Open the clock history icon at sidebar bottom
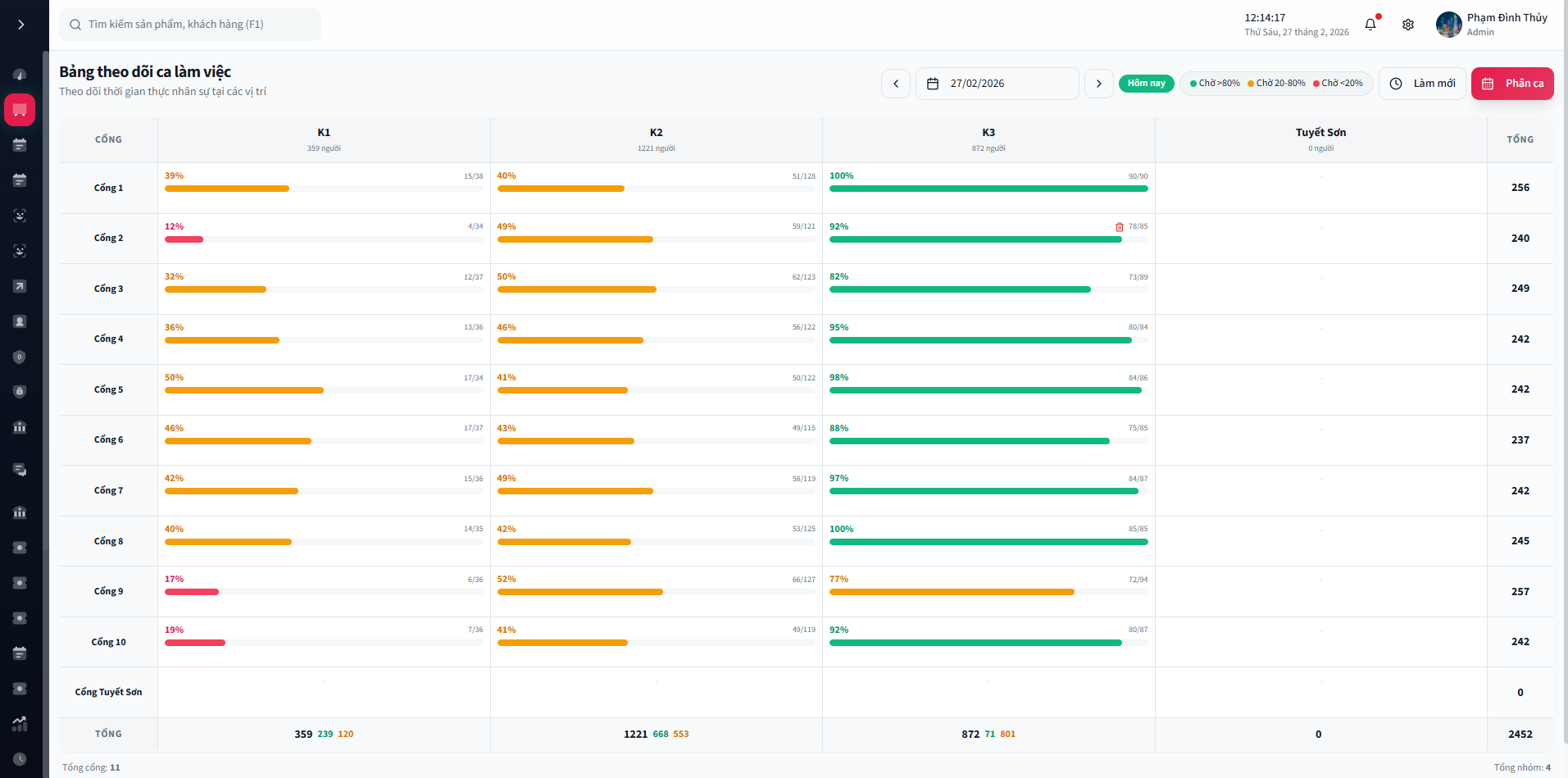Viewport: 1568px width, 778px height. 18,758
